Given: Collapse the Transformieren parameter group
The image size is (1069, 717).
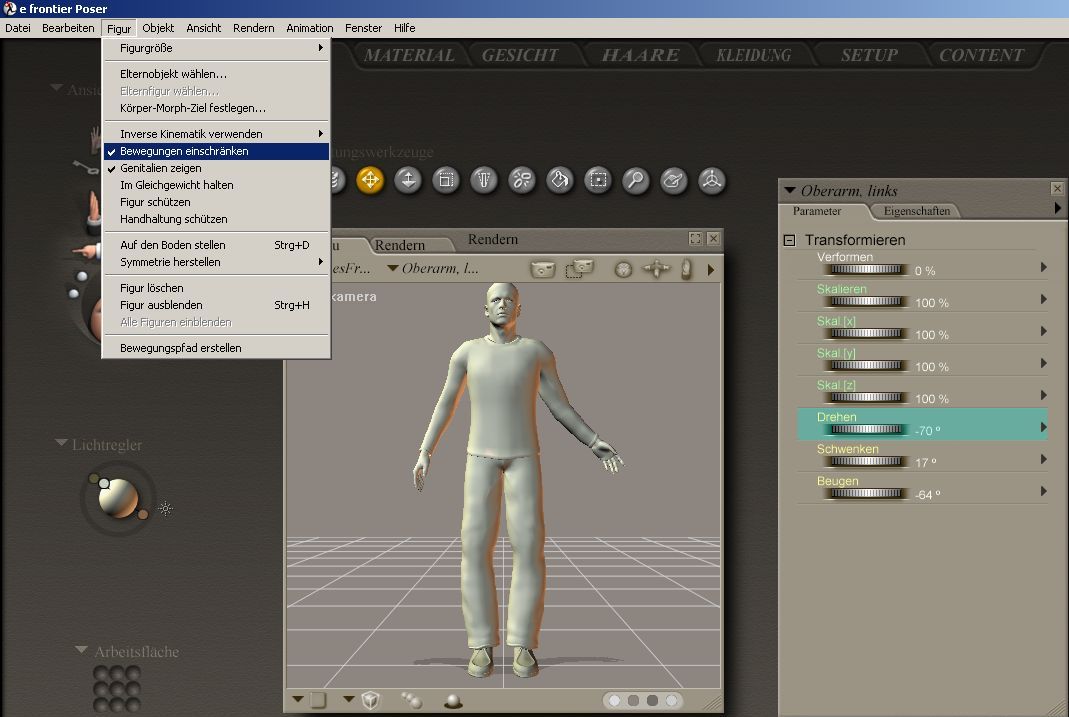Looking at the screenshot, I should [789, 240].
